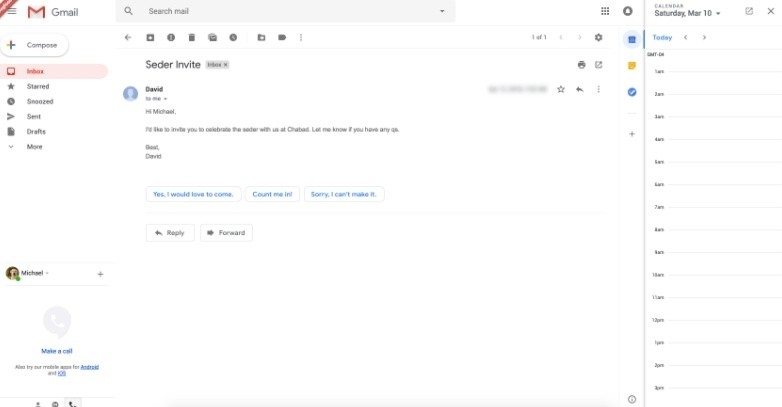Open Google Keep in side panel
The width and height of the screenshot is (782, 407).
click(x=631, y=65)
